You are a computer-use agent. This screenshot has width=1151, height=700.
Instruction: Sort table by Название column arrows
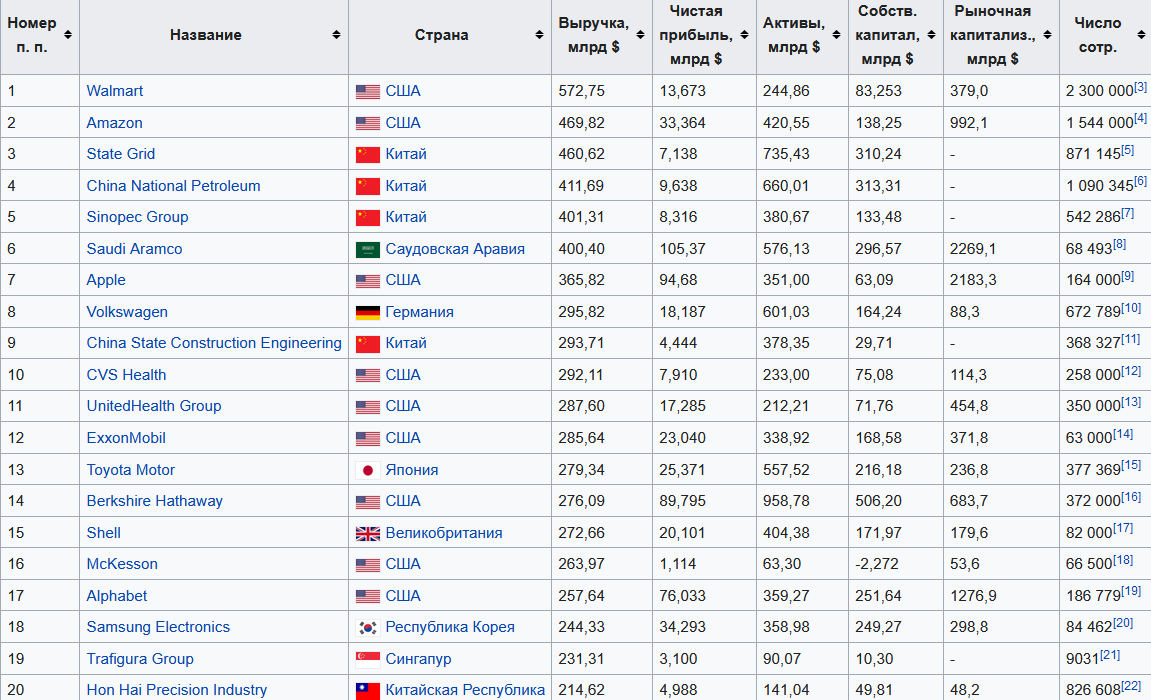(x=336, y=35)
